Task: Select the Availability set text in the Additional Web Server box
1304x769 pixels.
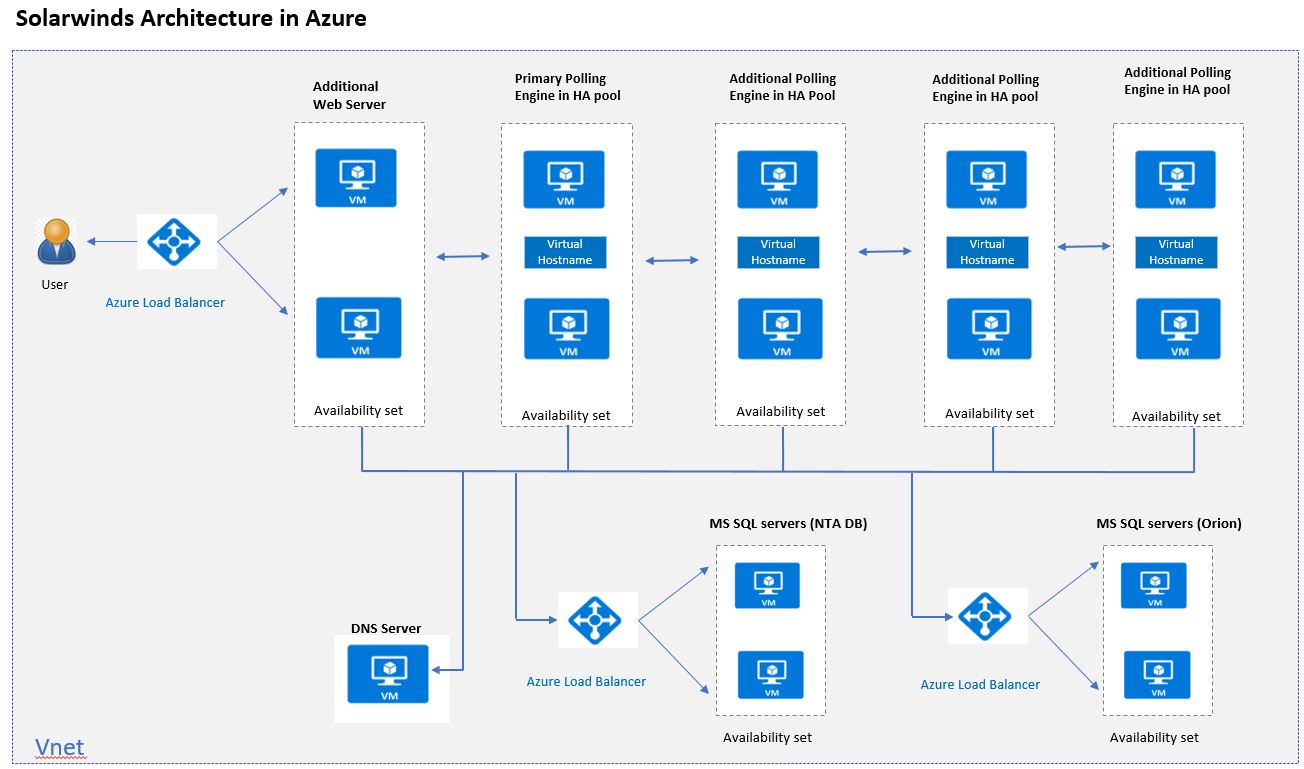Action: click(x=358, y=411)
